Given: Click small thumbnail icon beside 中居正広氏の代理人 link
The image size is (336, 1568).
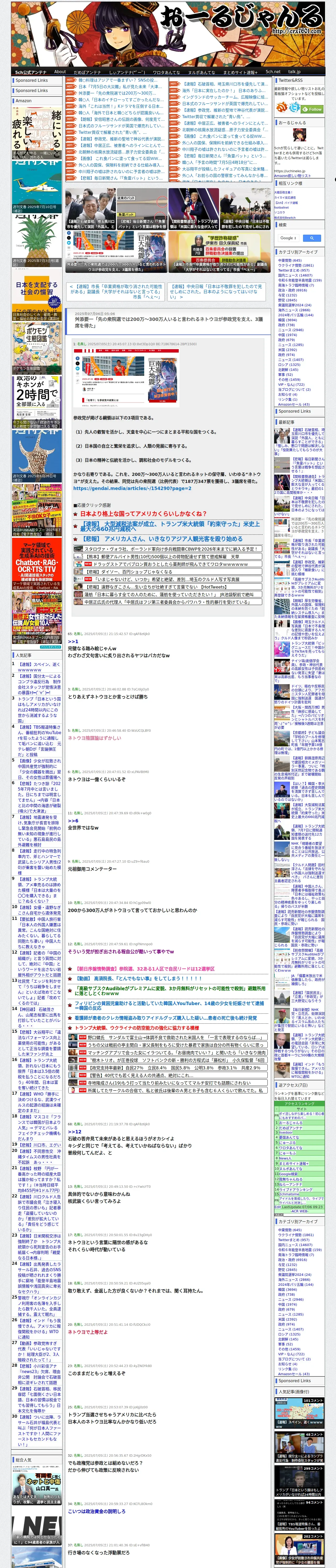Looking at the screenshot, I should [79, 602].
